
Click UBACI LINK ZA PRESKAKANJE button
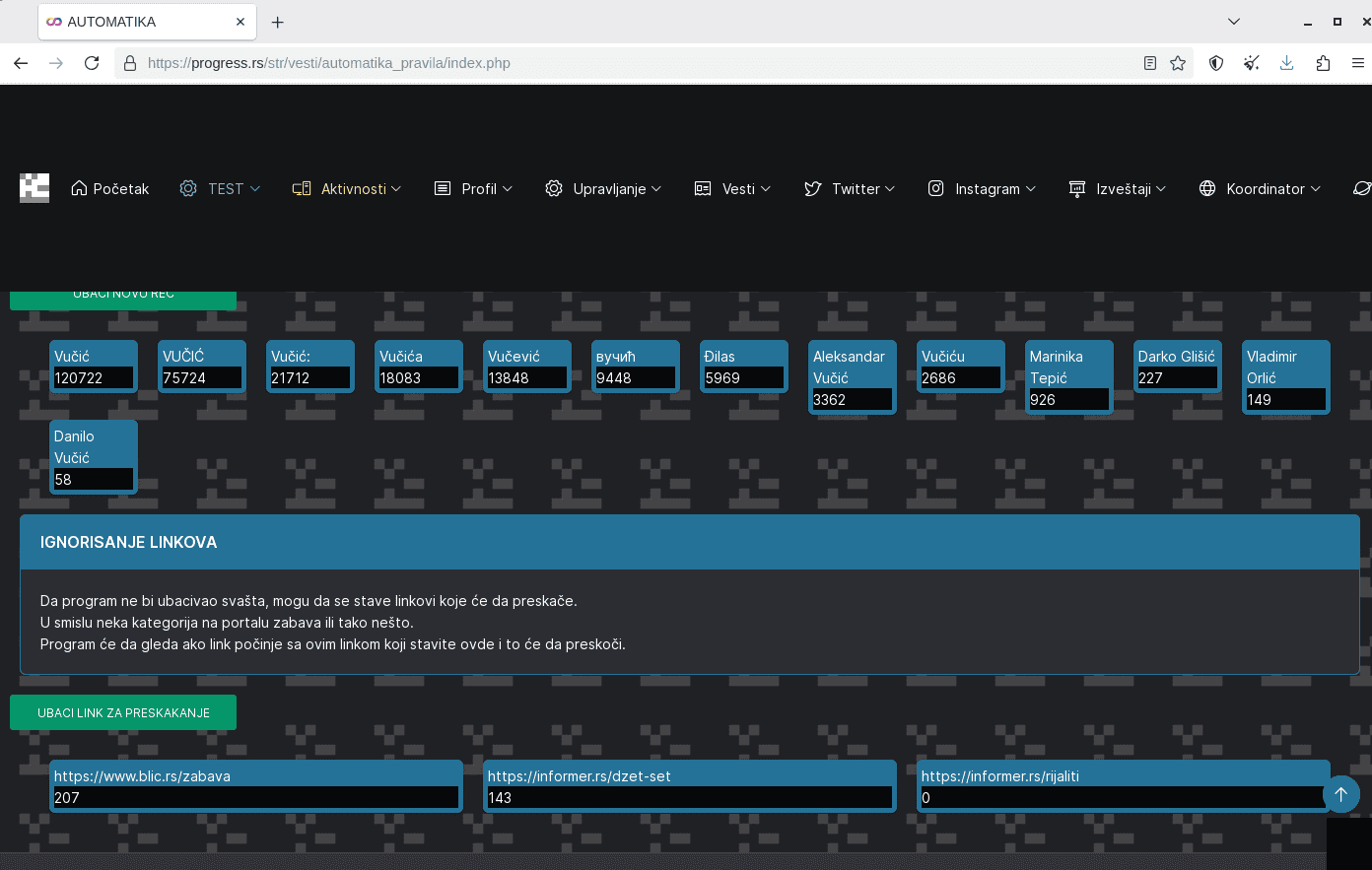[x=123, y=712]
